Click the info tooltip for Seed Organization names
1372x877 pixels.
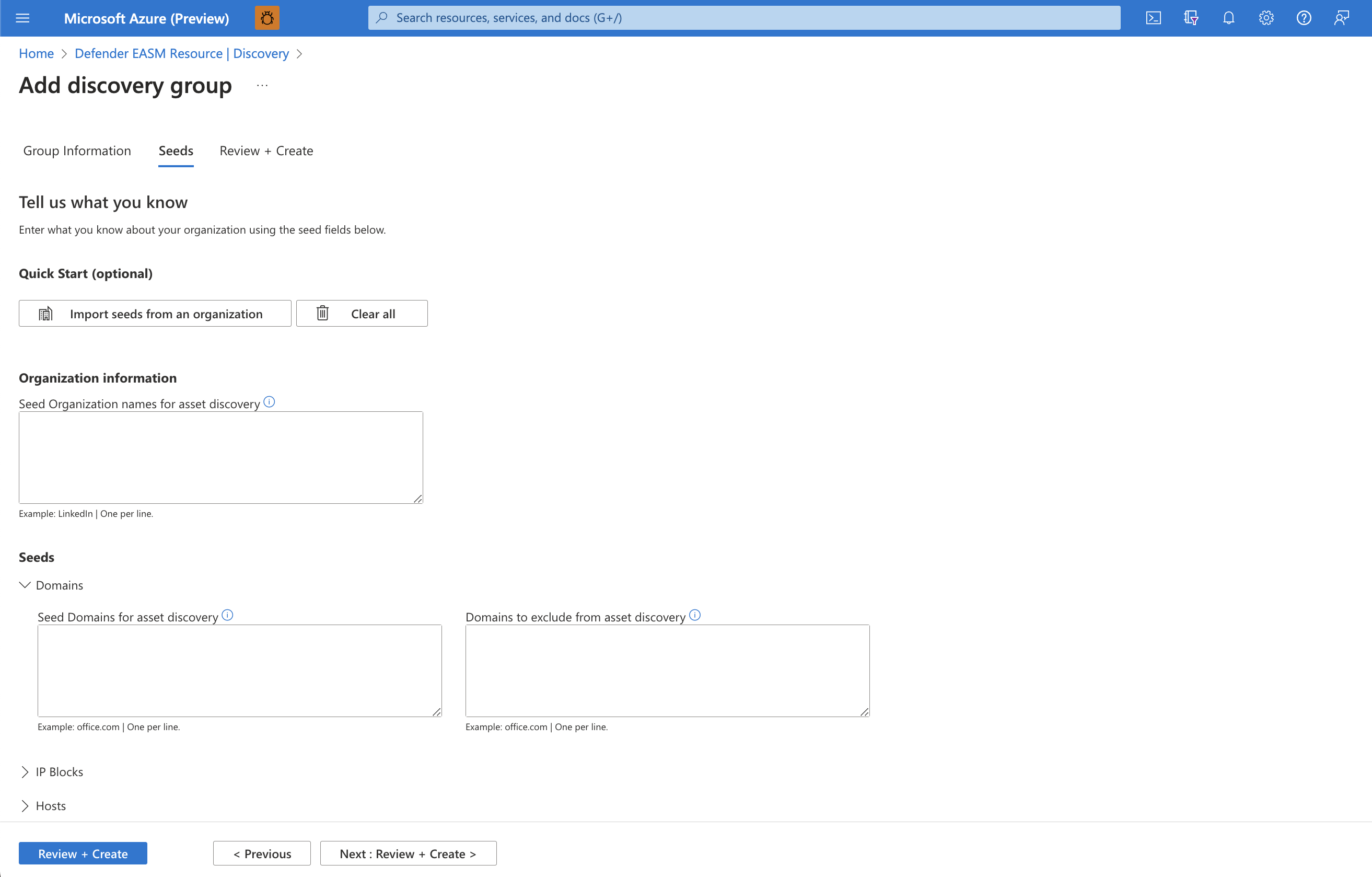(269, 402)
